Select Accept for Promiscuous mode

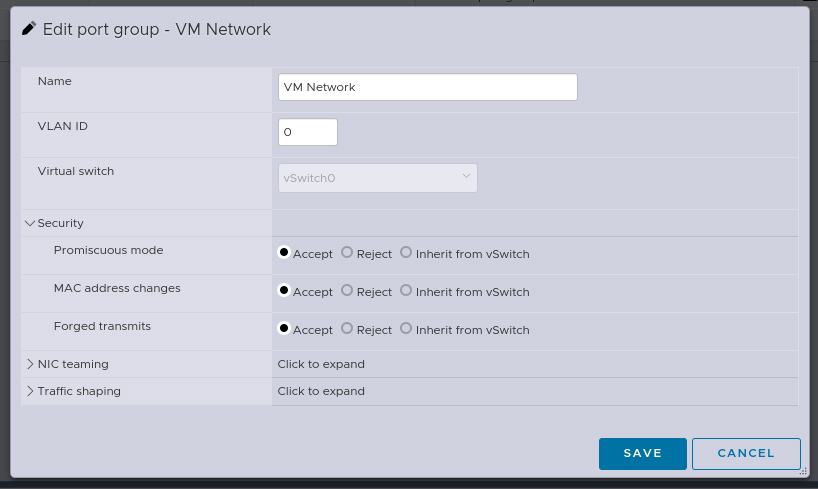pyautogui.click(x=284, y=253)
